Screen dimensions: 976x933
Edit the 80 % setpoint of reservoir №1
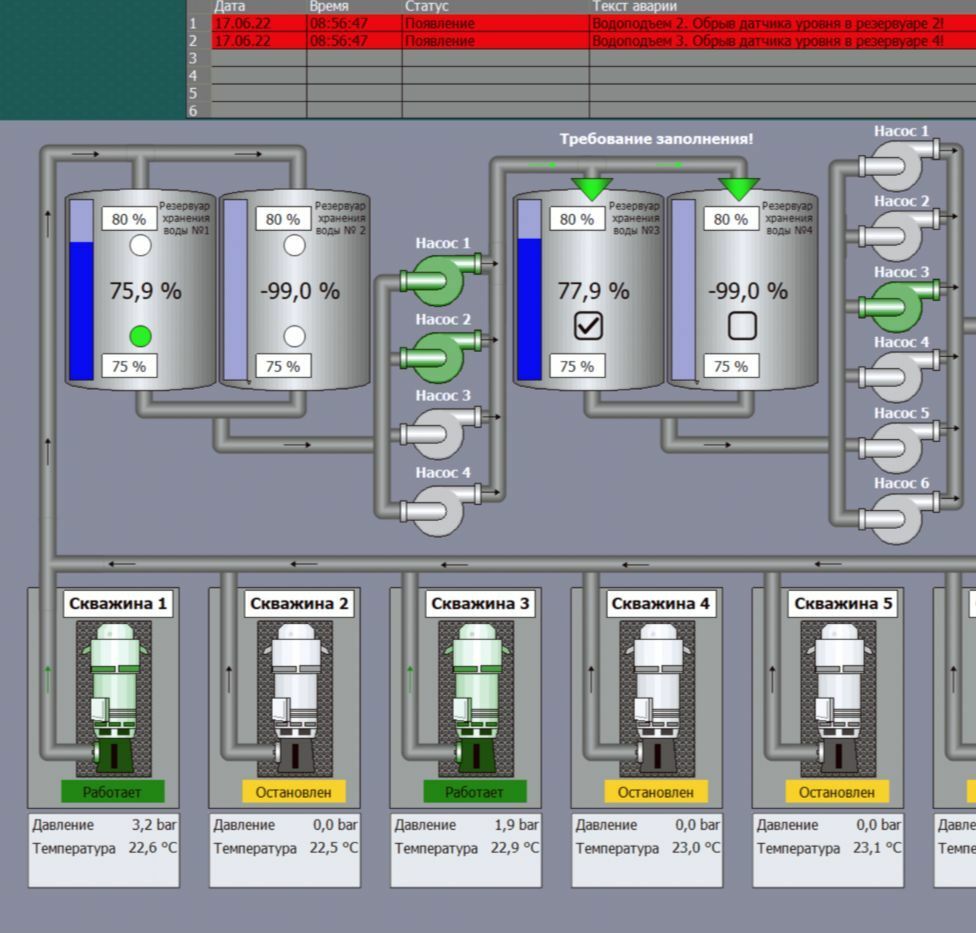coord(129,219)
